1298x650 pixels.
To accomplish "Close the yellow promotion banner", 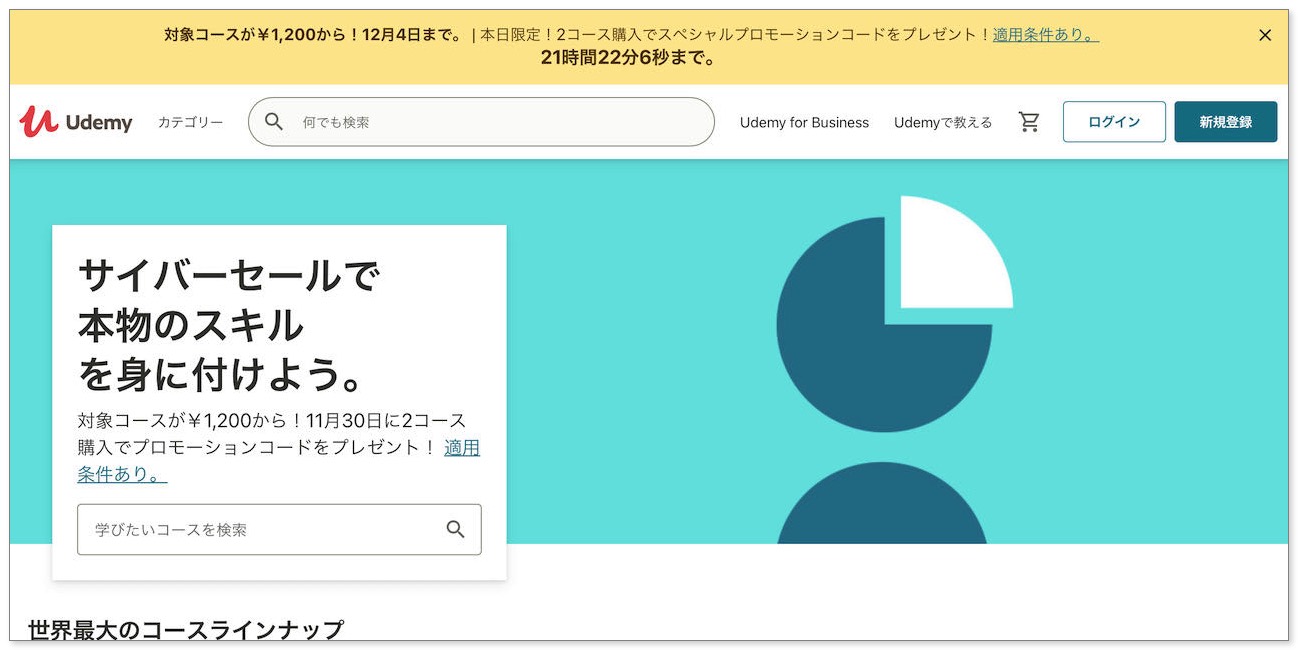I will (x=1265, y=35).
